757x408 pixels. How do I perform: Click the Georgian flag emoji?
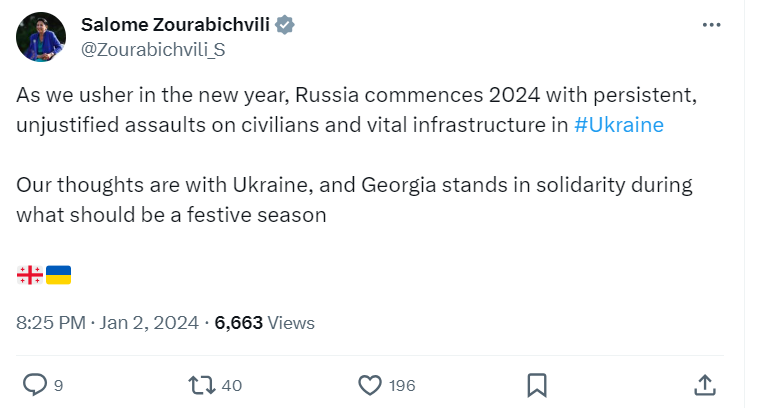[30, 274]
